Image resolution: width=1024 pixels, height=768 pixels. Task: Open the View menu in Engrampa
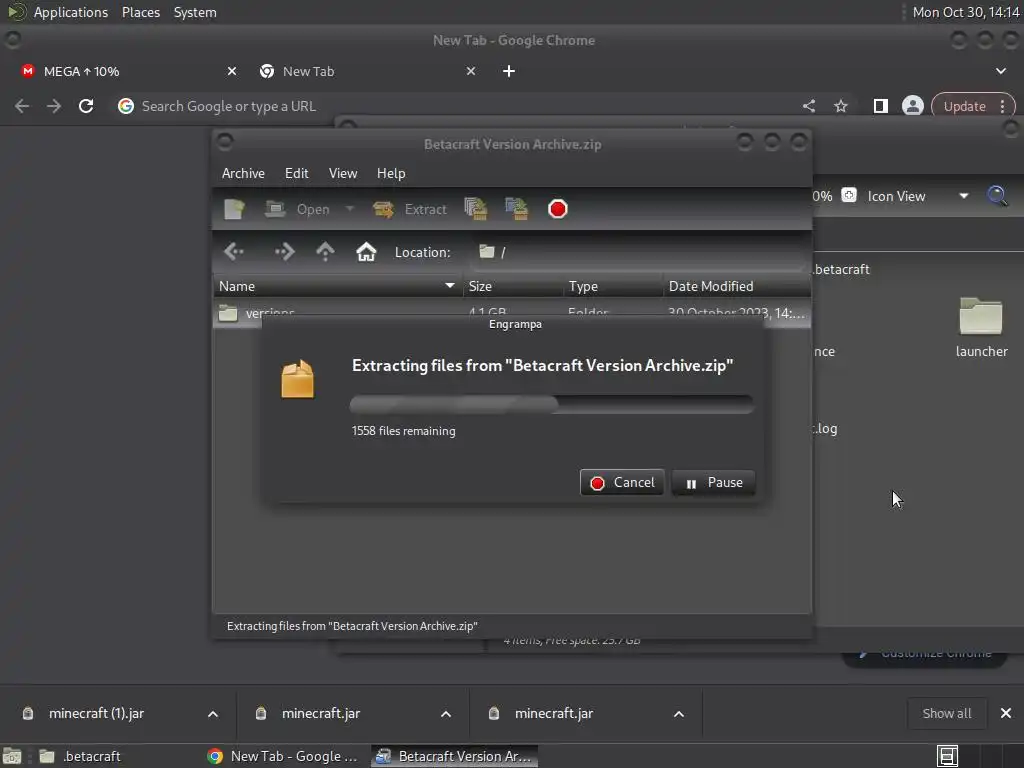(343, 173)
